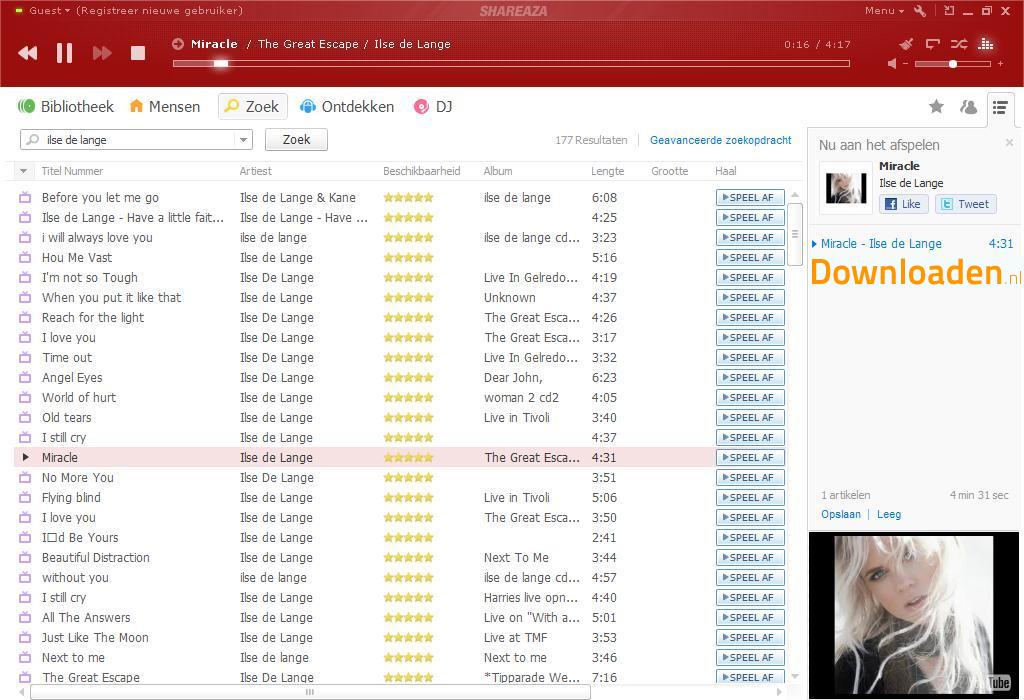Toggle shuffle playback icon
The width and height of the screenshot is (1024, 700).
959,44
